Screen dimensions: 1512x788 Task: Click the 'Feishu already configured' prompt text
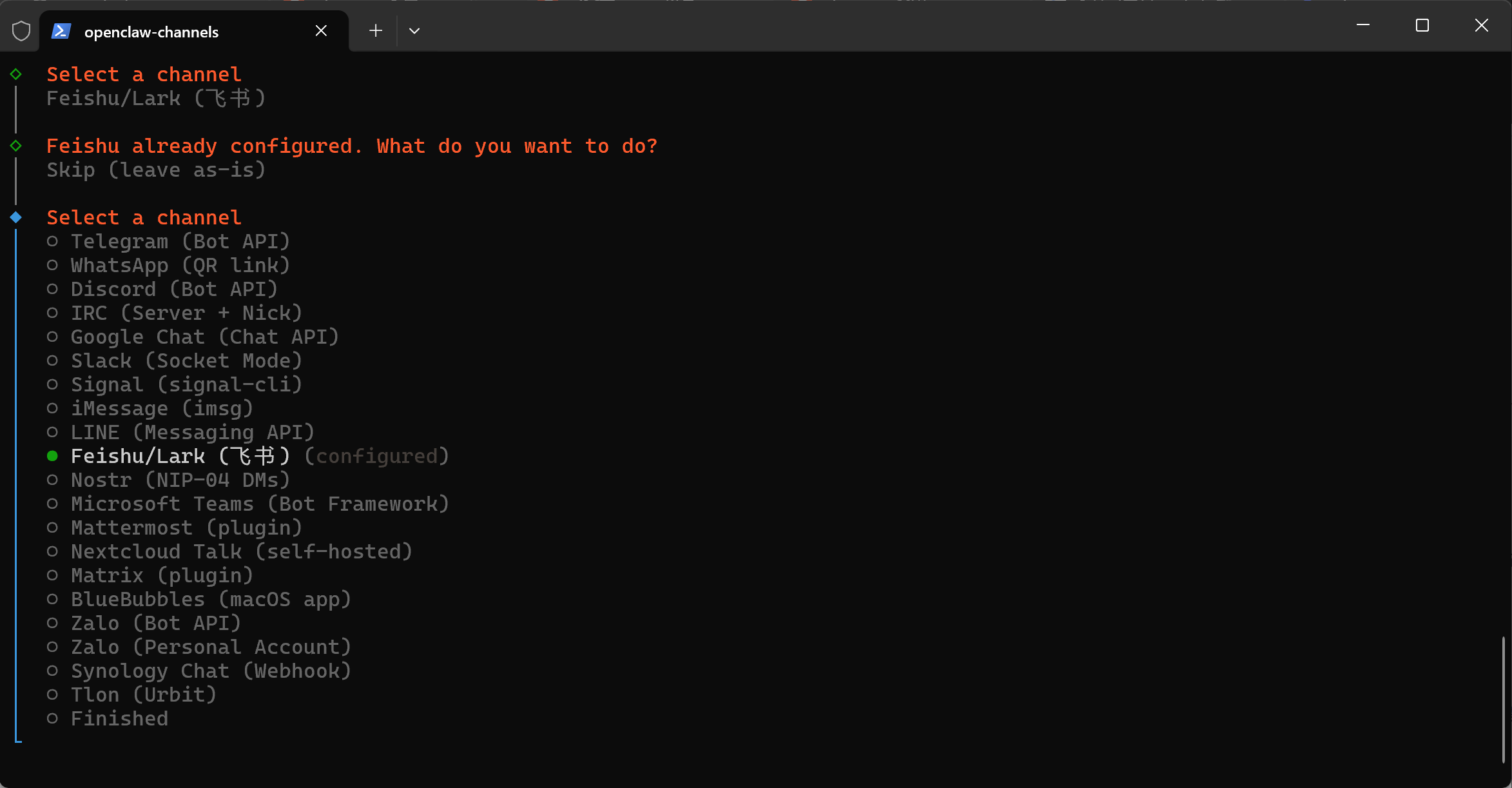[352, 146]
